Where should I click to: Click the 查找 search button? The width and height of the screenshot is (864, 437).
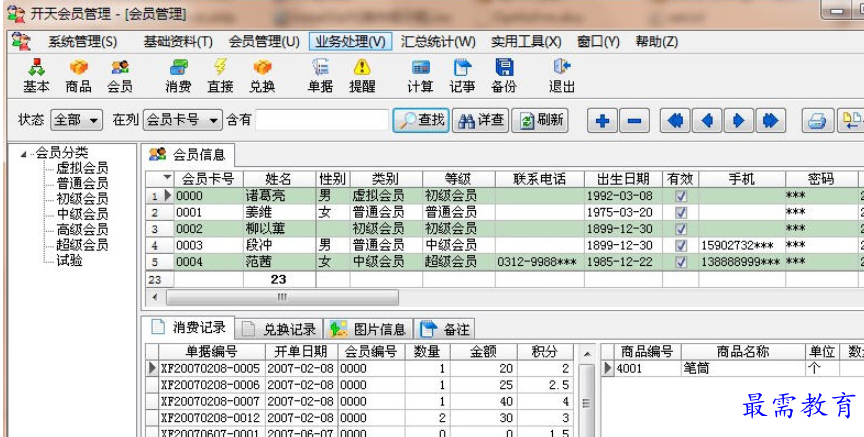[422, 120]
